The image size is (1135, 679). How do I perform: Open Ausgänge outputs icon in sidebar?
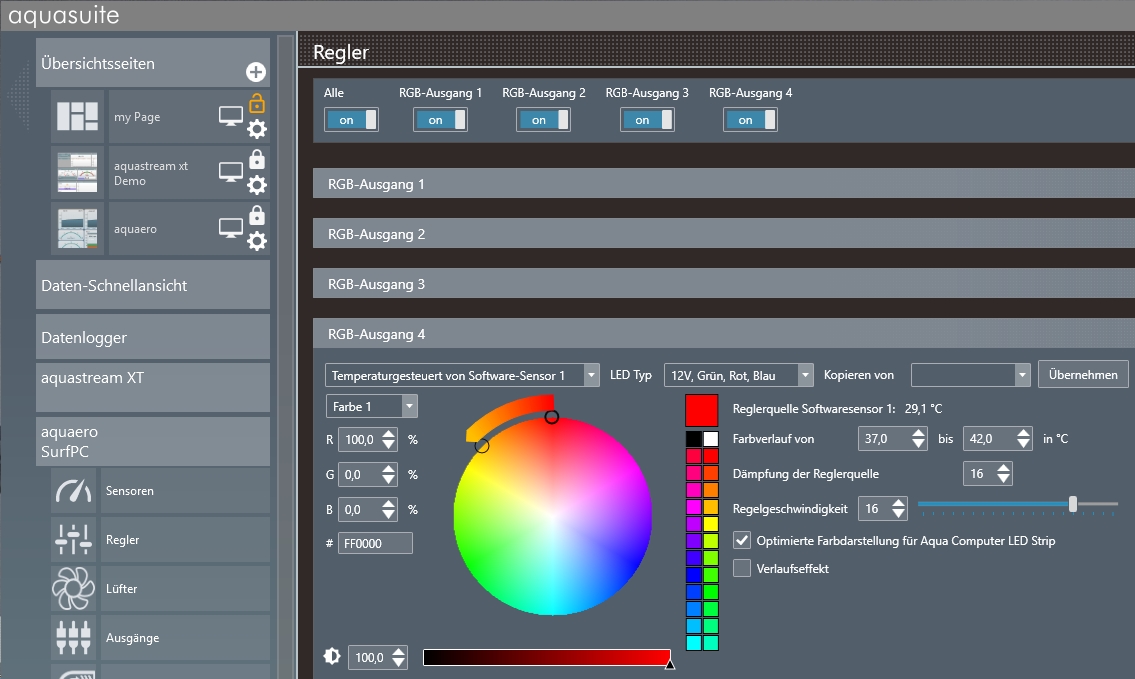point(73,638)
